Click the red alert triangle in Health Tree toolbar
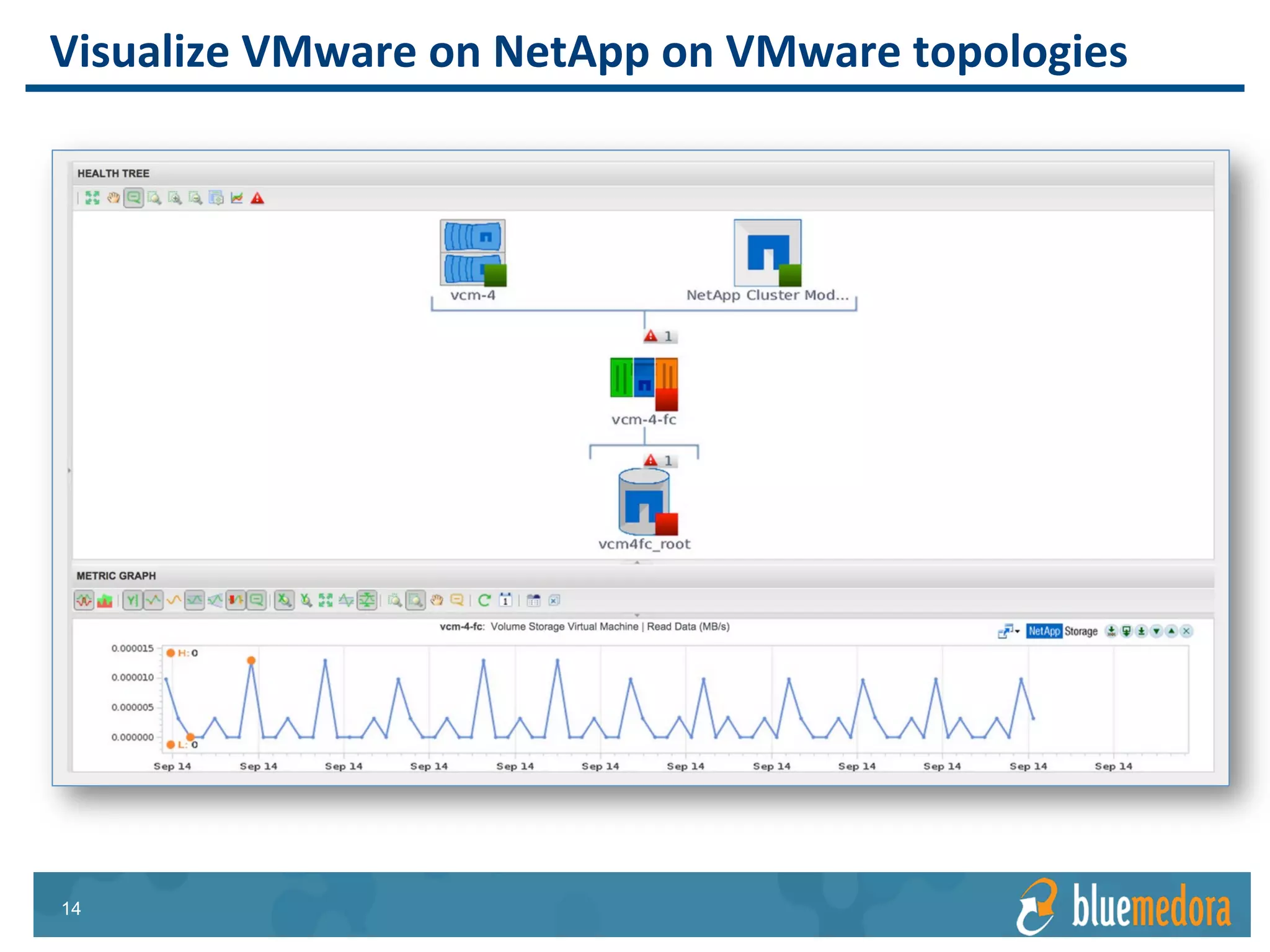 pos(257,198)
